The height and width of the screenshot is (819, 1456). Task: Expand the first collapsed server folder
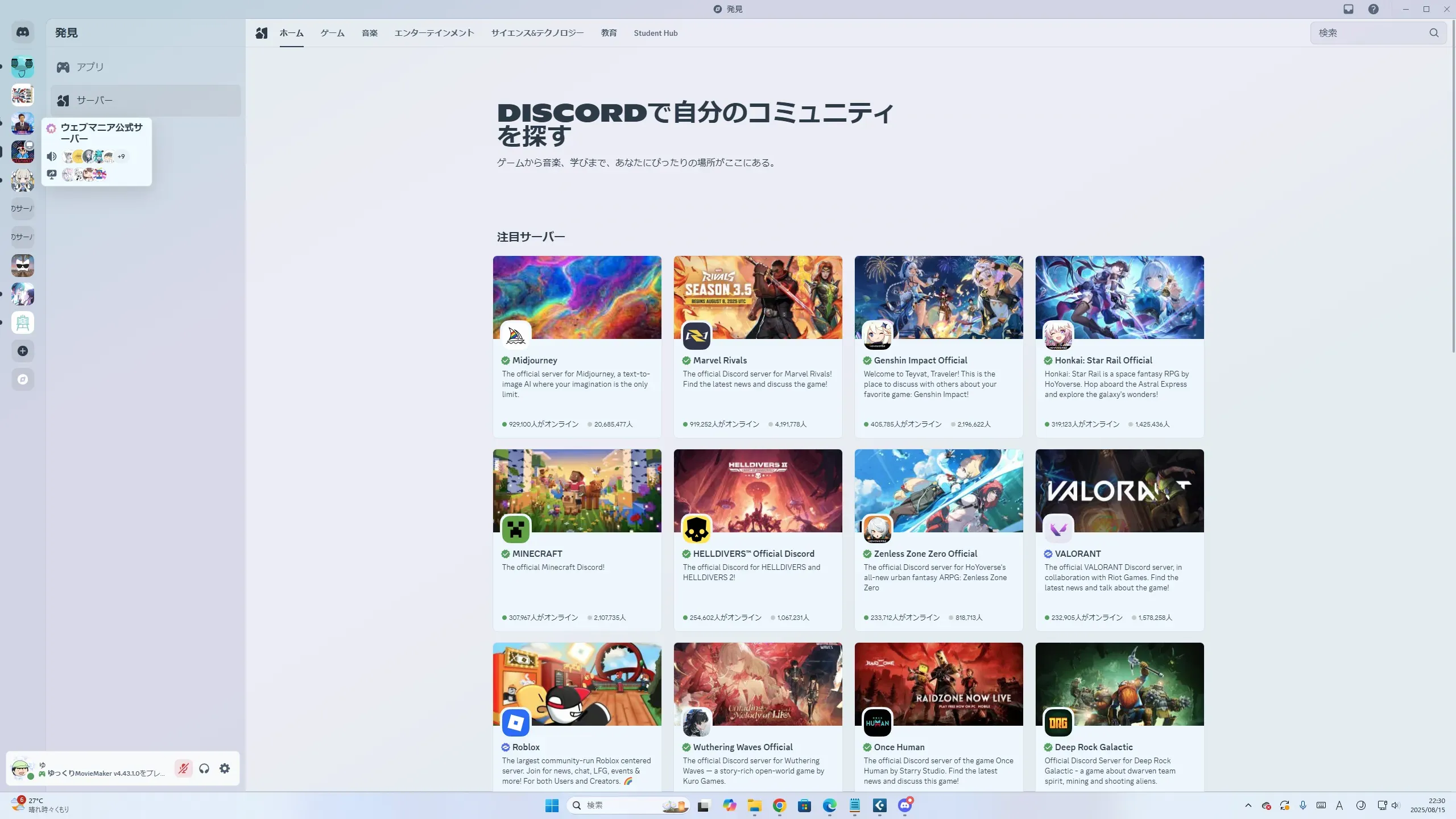[23, 209]
